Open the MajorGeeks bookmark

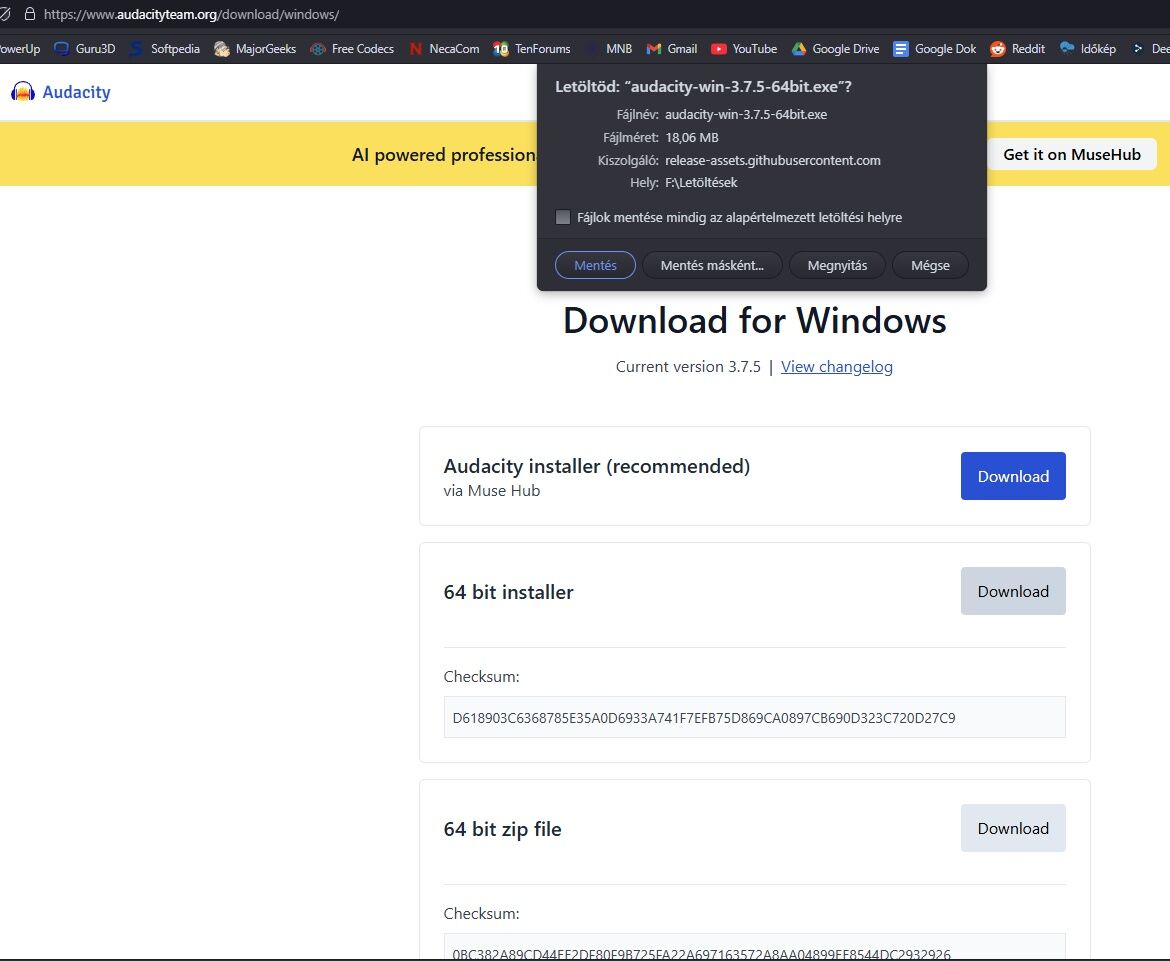(x=254, y=48)
